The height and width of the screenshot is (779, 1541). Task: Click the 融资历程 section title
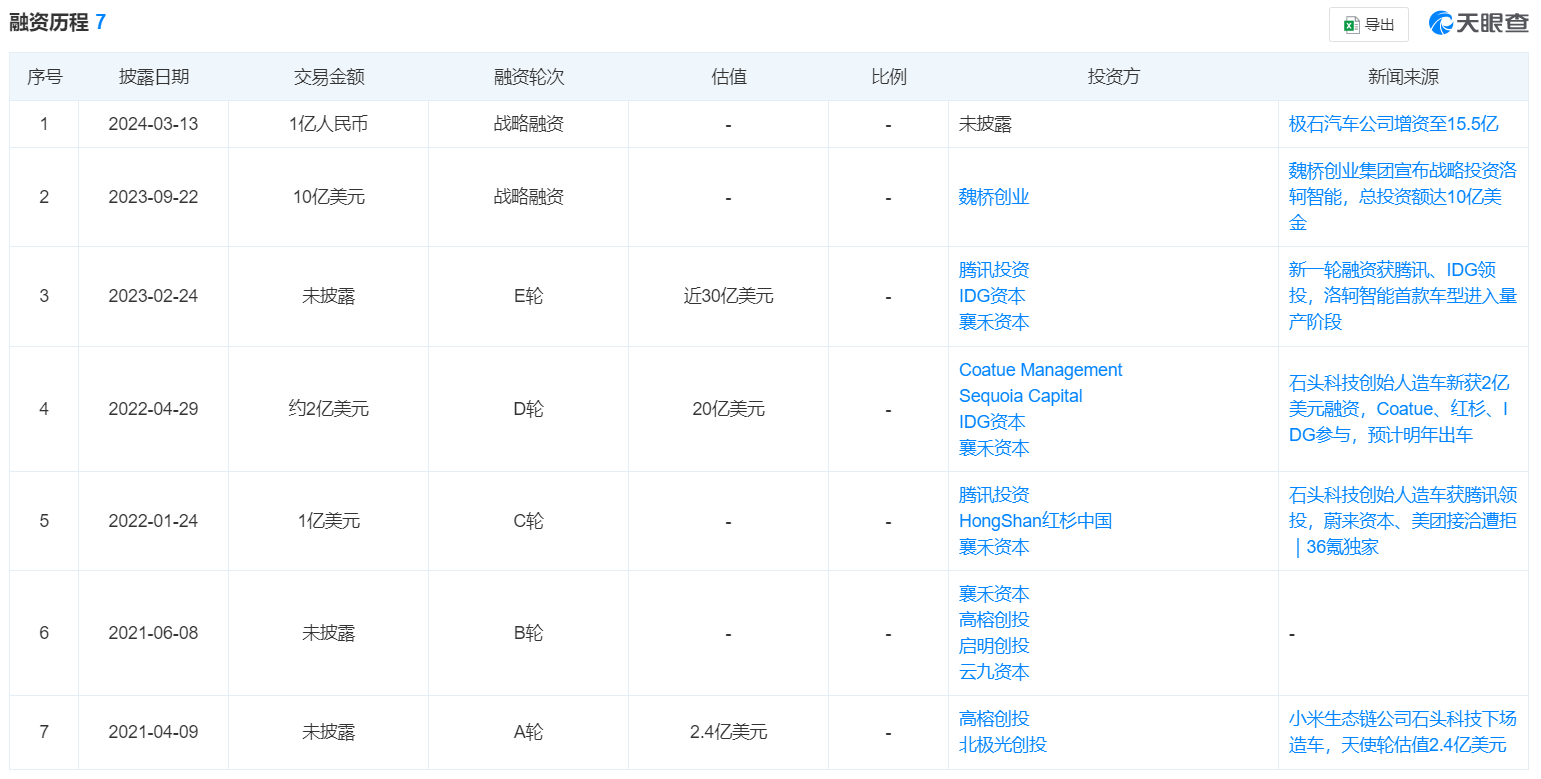48,22
